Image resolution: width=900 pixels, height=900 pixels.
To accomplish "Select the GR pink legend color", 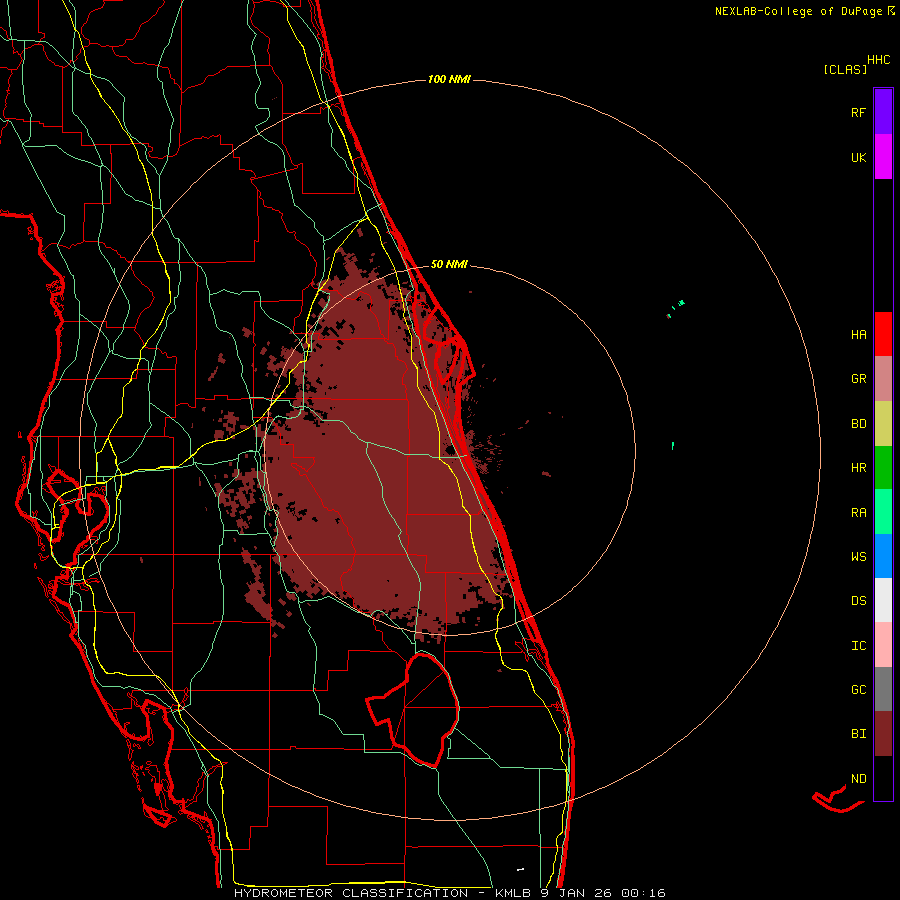I will (883, 379).
